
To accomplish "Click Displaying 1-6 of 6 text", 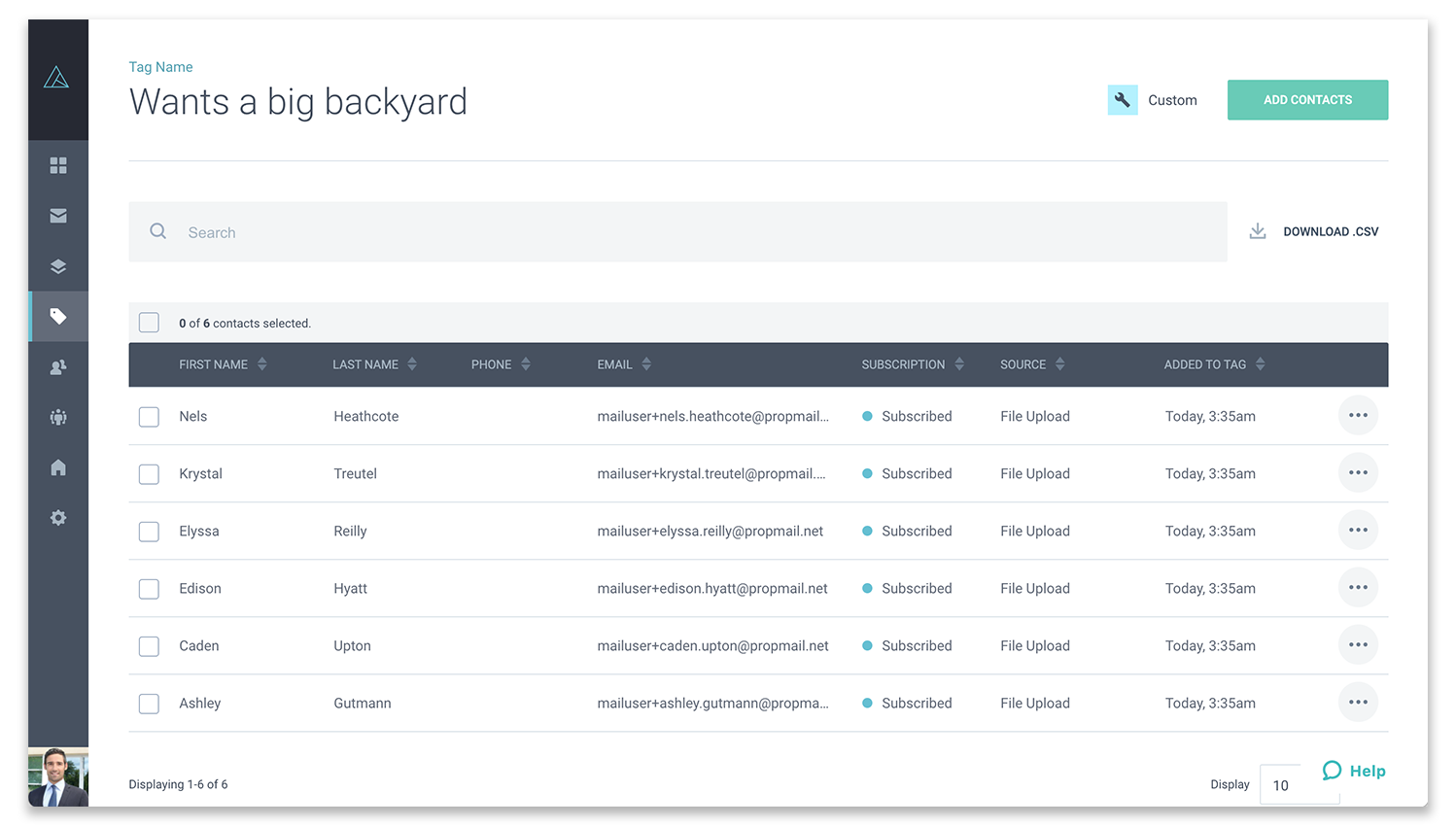I will pos(178,784).
